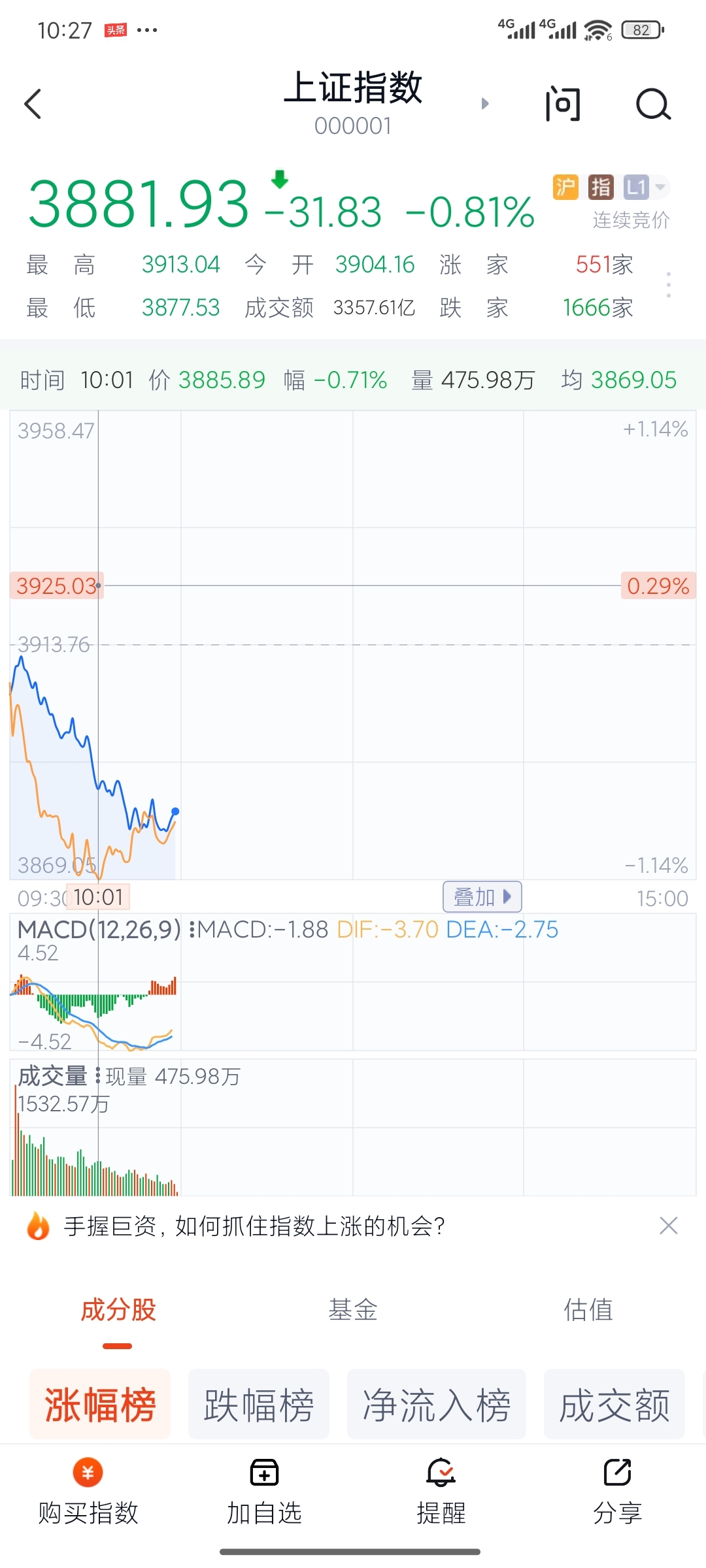Tap the back arrow icon
The width and height of the screenshot is (706, 1568).
coord(33,104)
